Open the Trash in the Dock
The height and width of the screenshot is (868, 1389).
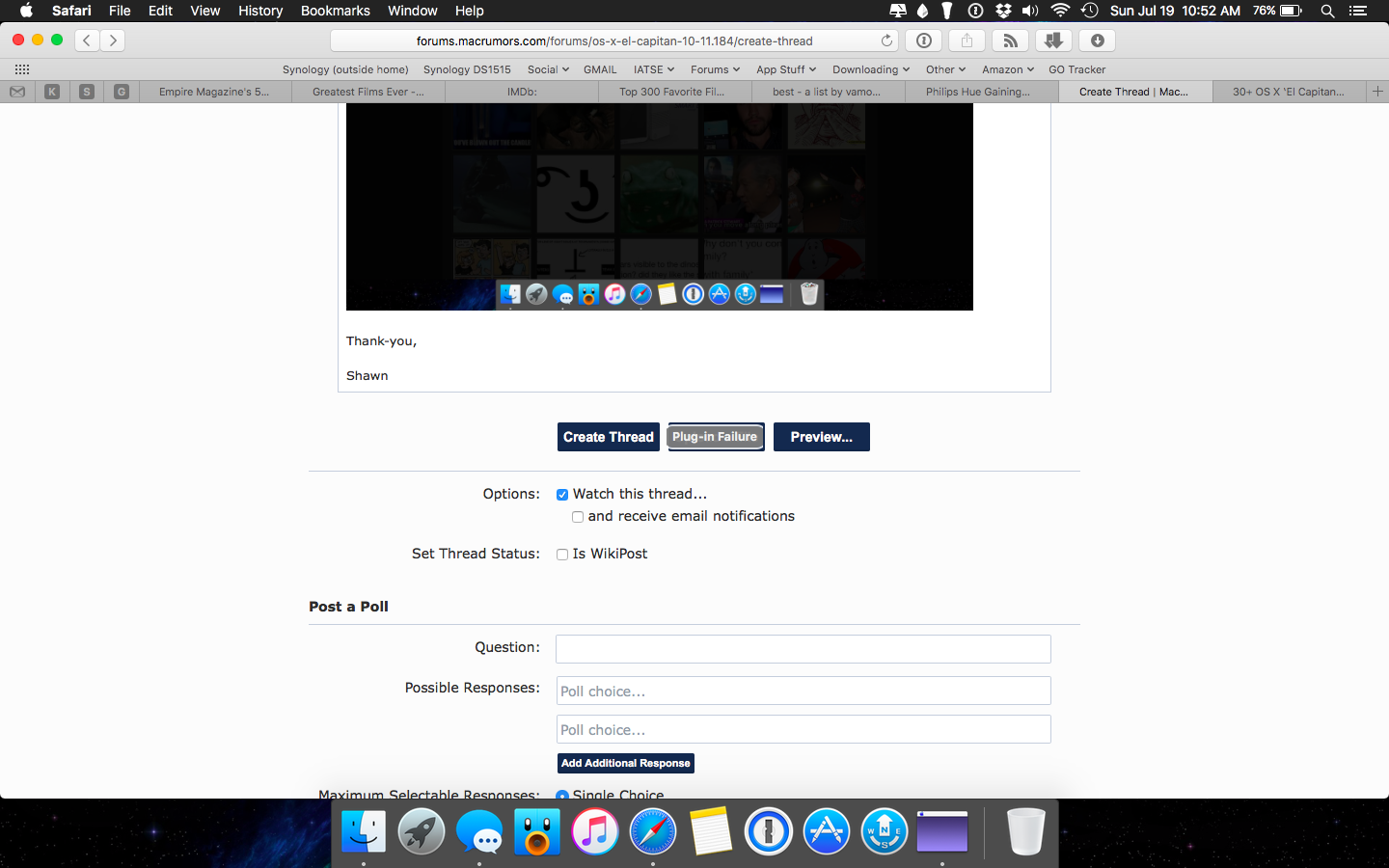(1025, 831)
